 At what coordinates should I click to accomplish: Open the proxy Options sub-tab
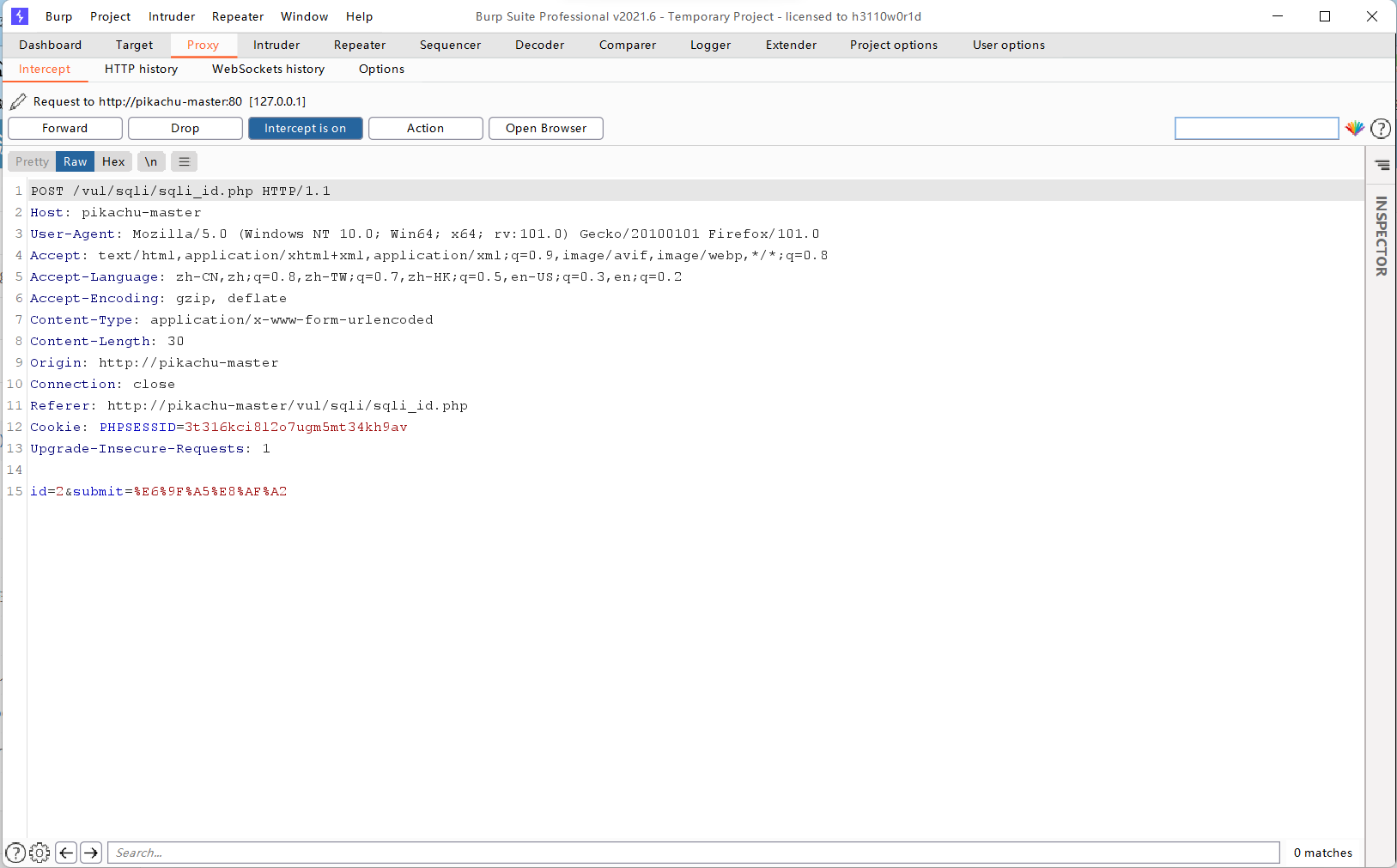pyautogui.click(x=382, y=69)
